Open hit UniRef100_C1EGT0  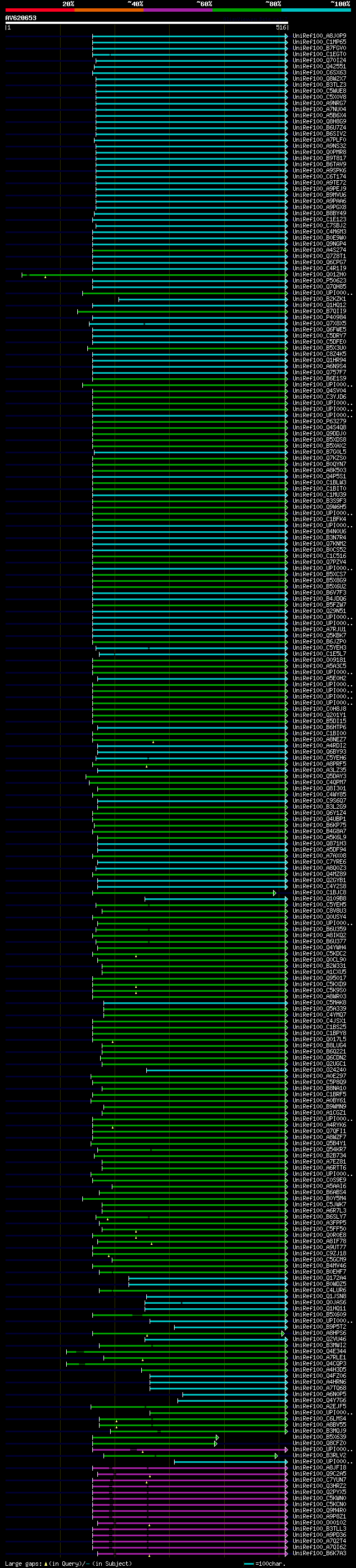coord(319,54)
